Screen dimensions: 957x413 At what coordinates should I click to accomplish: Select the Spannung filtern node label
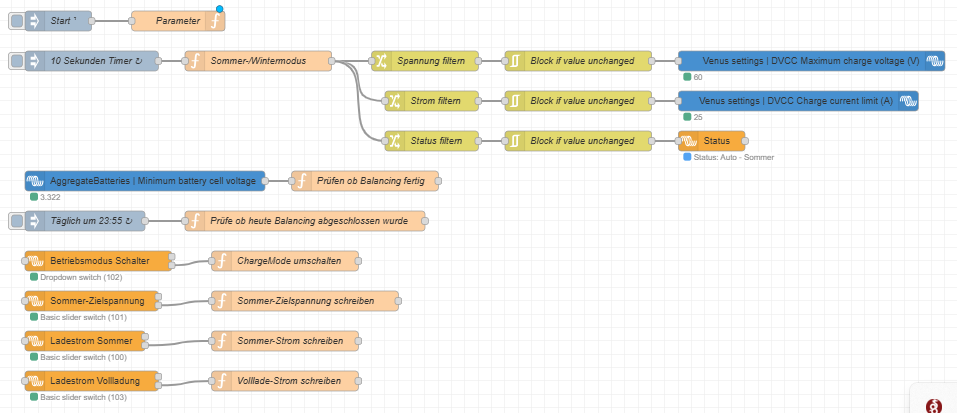431,61
